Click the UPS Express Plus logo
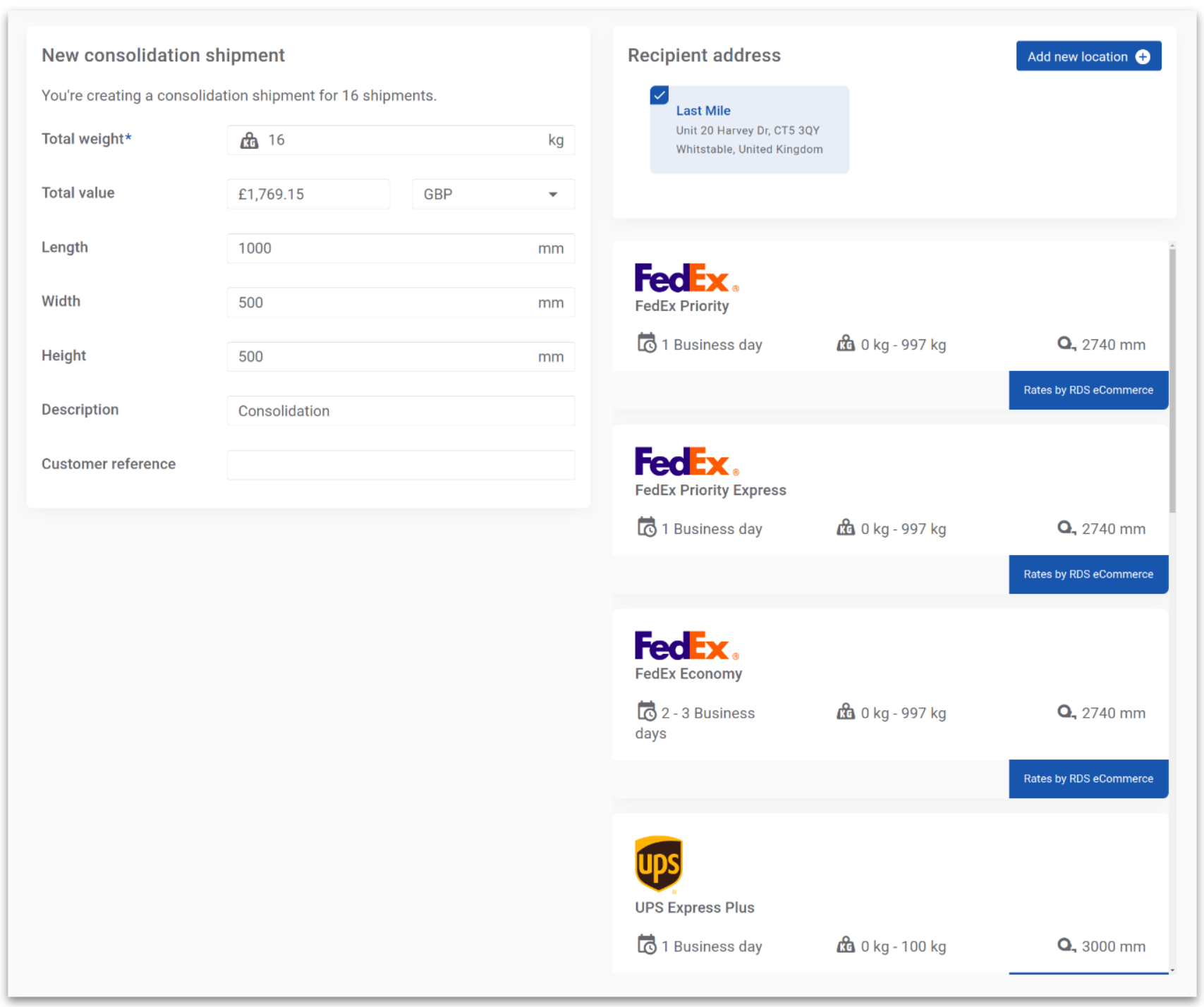 [x=658, y=864]
